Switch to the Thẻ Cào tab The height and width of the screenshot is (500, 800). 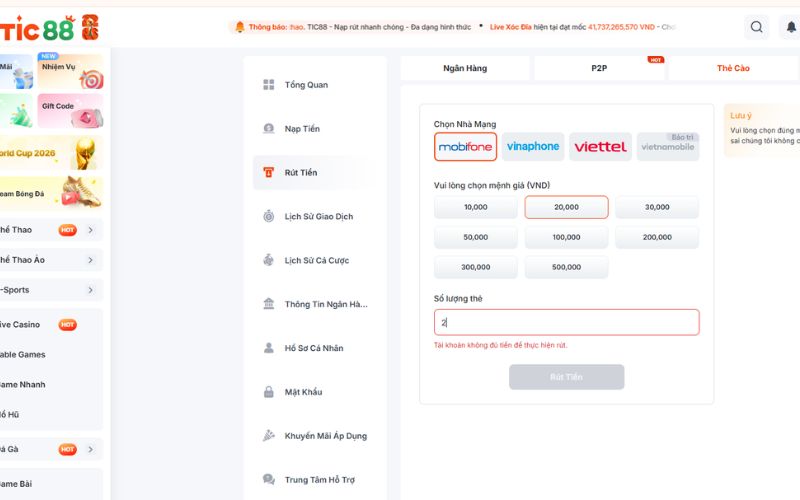(733, 68)
